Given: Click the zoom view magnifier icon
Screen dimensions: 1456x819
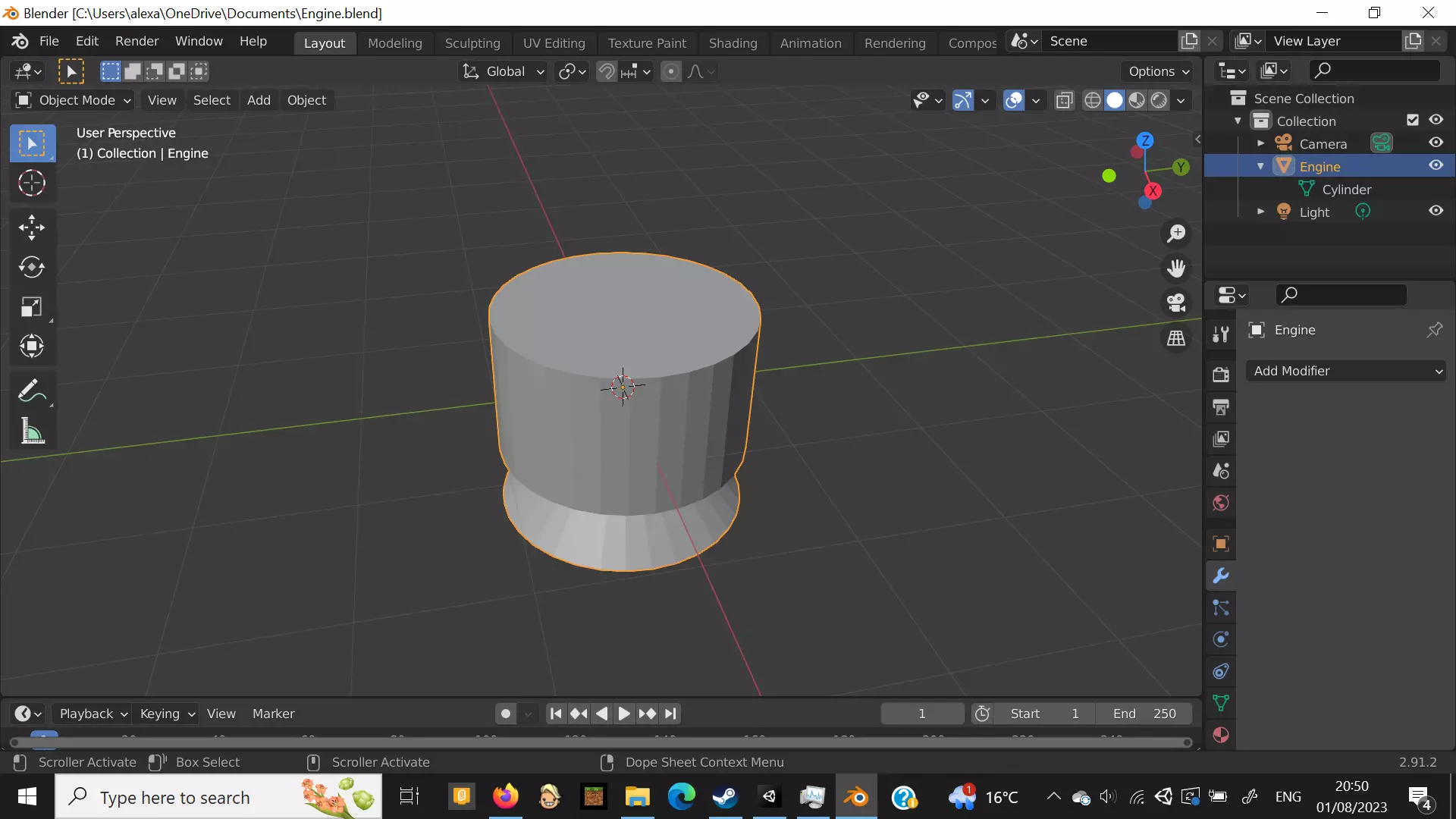Looking at the screenshot, I should [1176, 234].
